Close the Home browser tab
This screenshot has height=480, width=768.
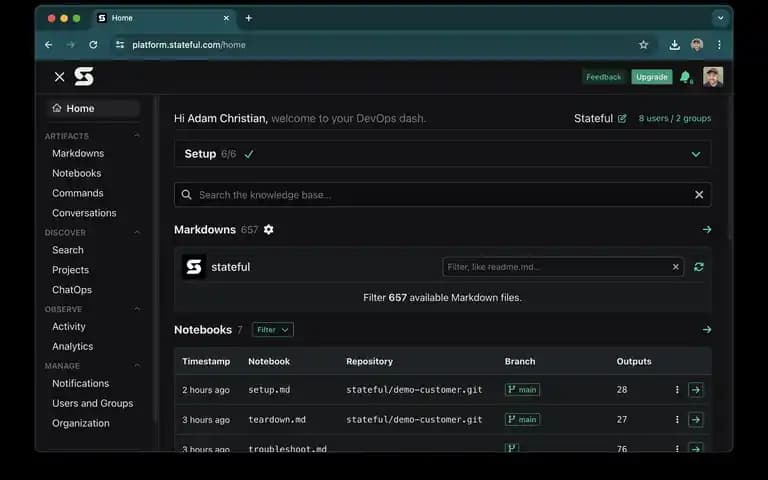pos(226,18)
